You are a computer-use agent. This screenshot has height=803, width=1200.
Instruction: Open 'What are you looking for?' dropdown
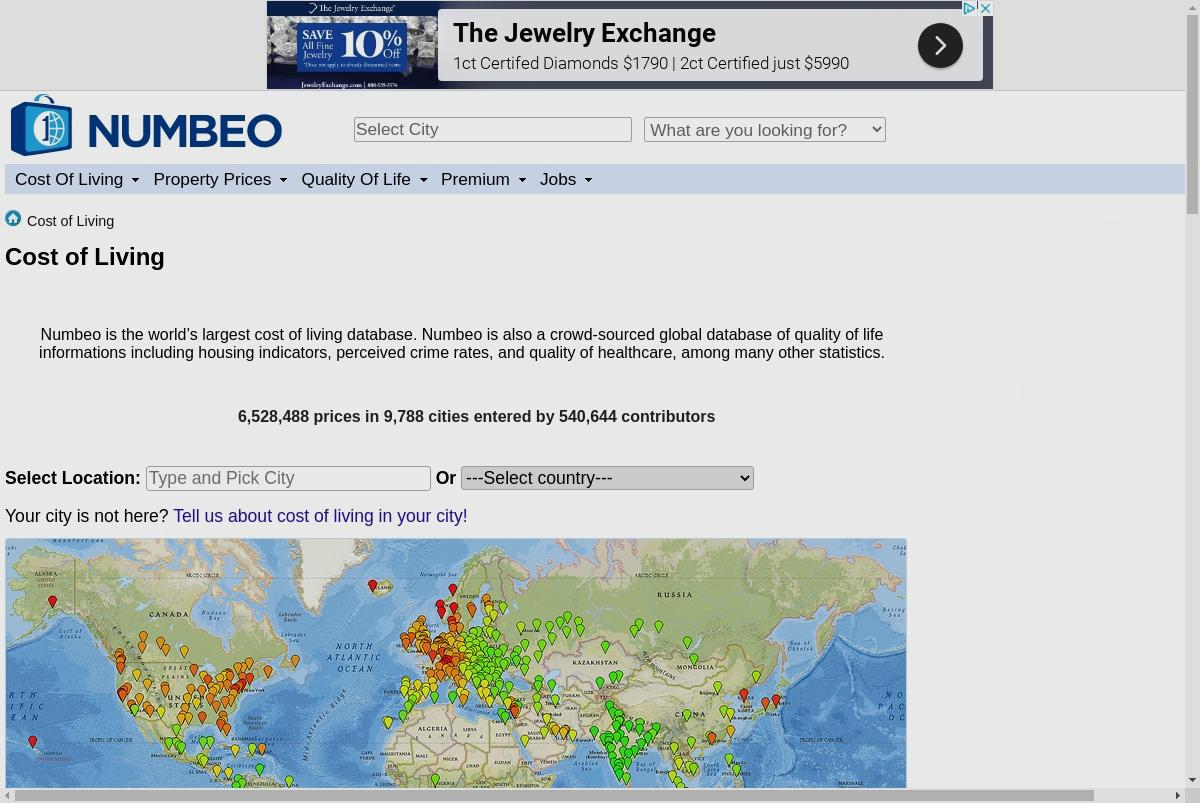(x=765, y=129)
